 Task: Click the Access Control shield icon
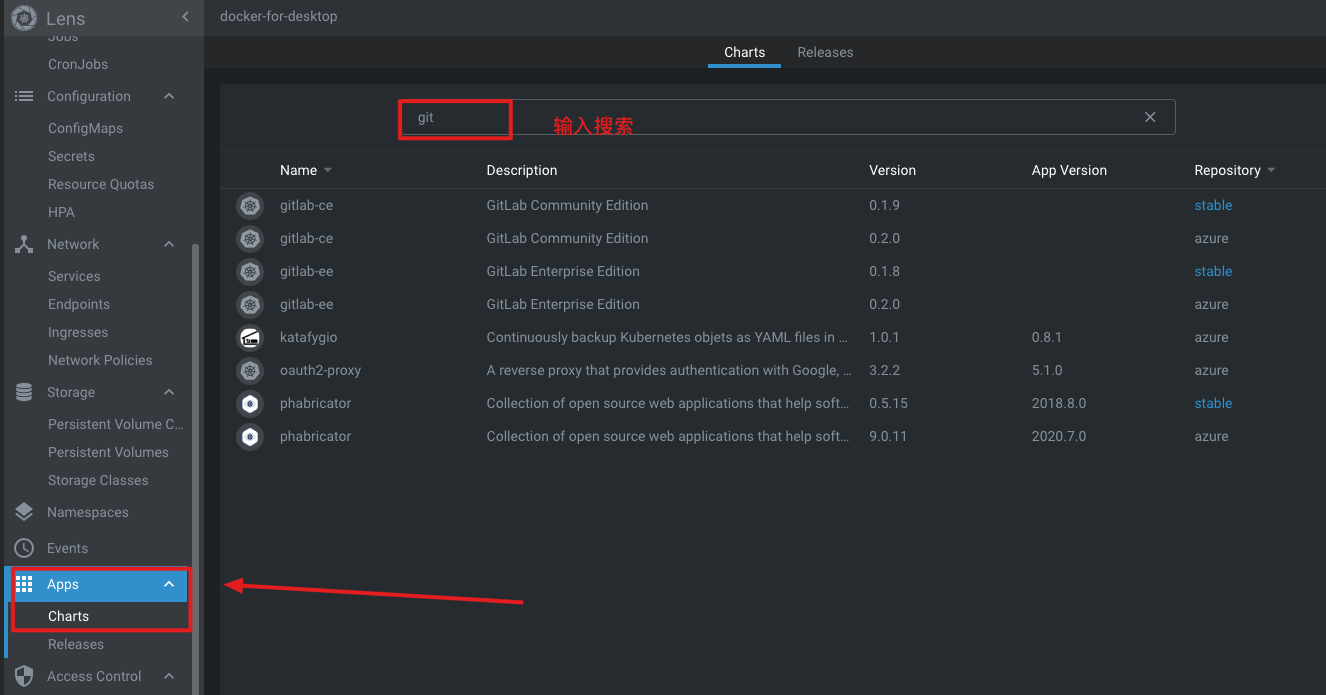click(x=24, y=676)
